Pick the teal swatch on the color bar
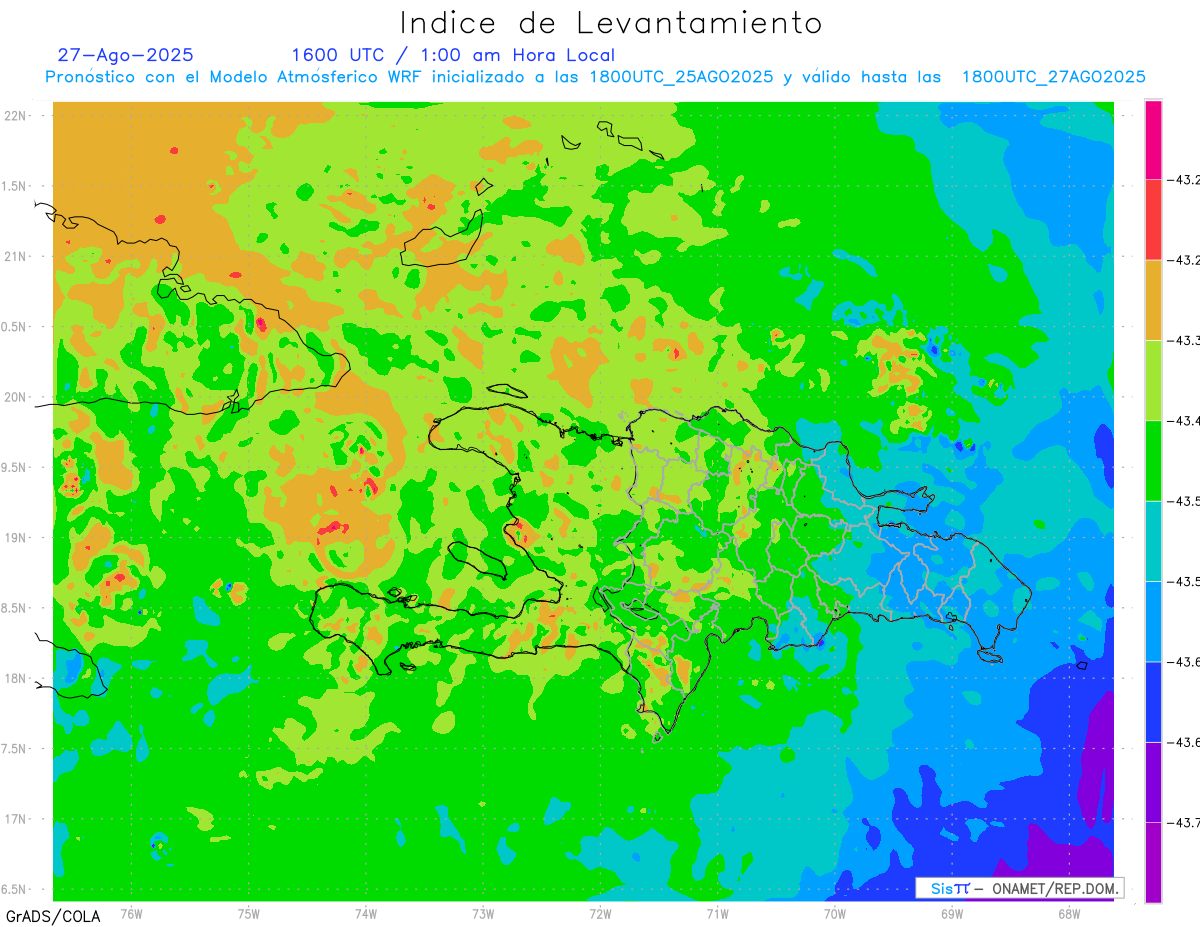The image size is (1200, 927). [x=1153, y=541]
